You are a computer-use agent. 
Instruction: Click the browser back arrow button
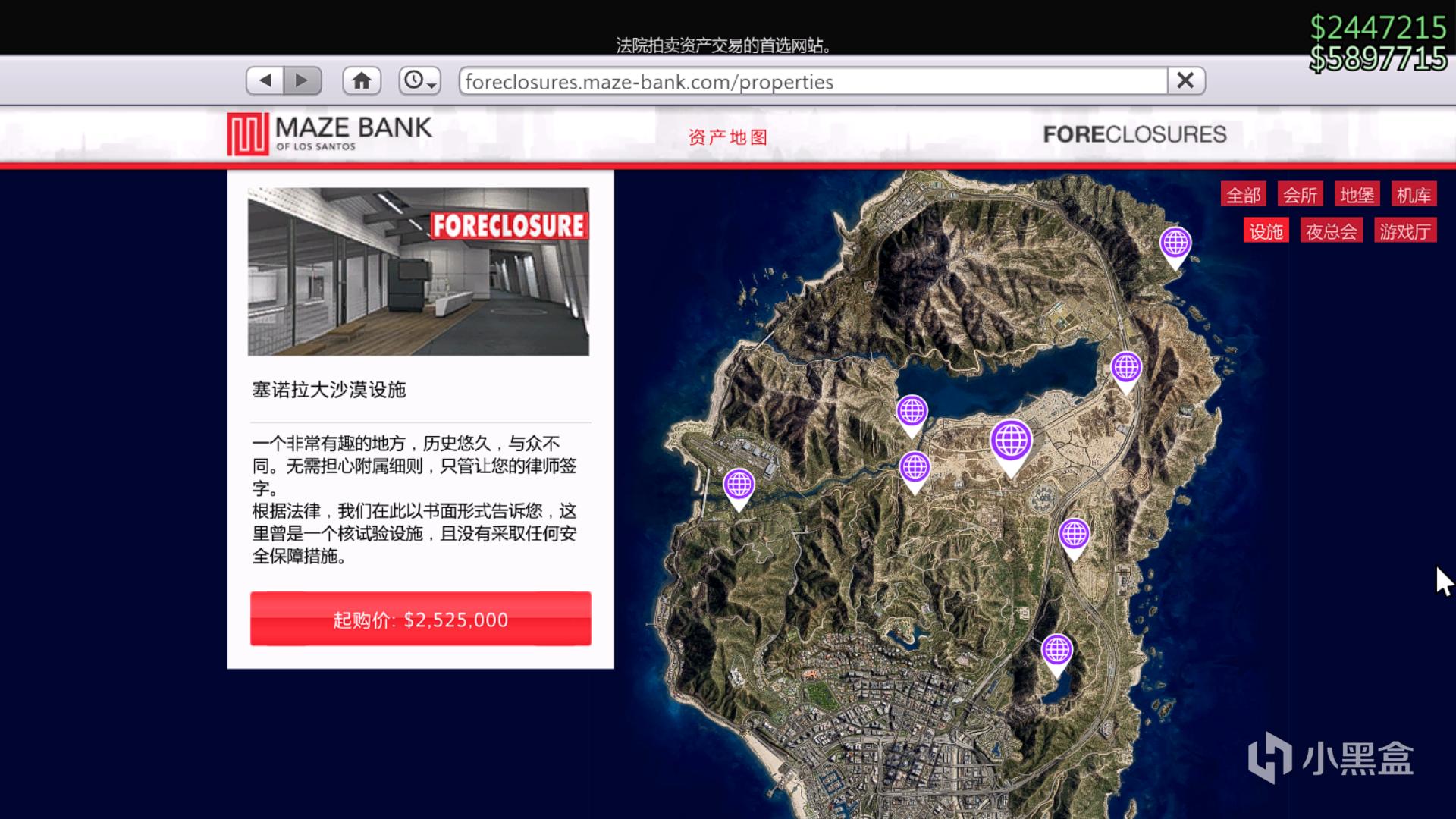tap(265, 80)
